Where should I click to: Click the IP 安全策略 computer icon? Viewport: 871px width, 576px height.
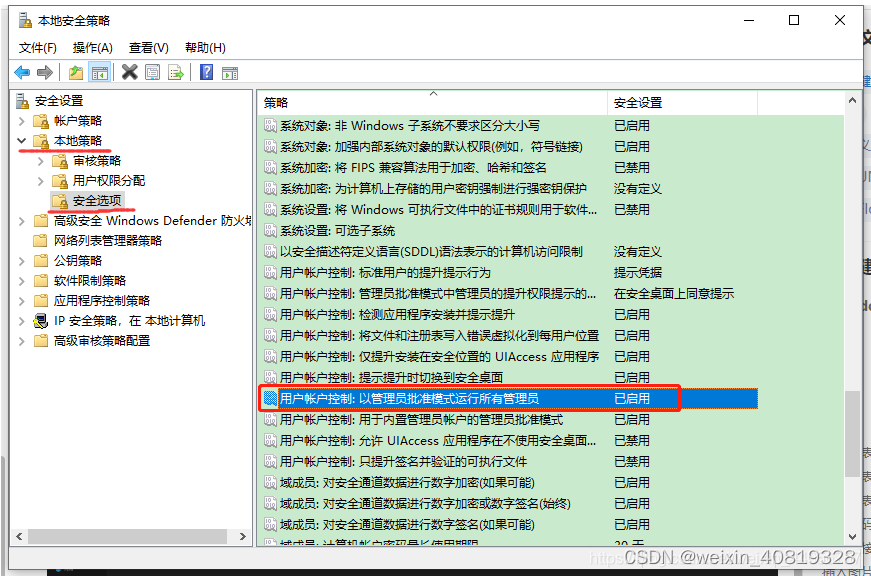41,321
